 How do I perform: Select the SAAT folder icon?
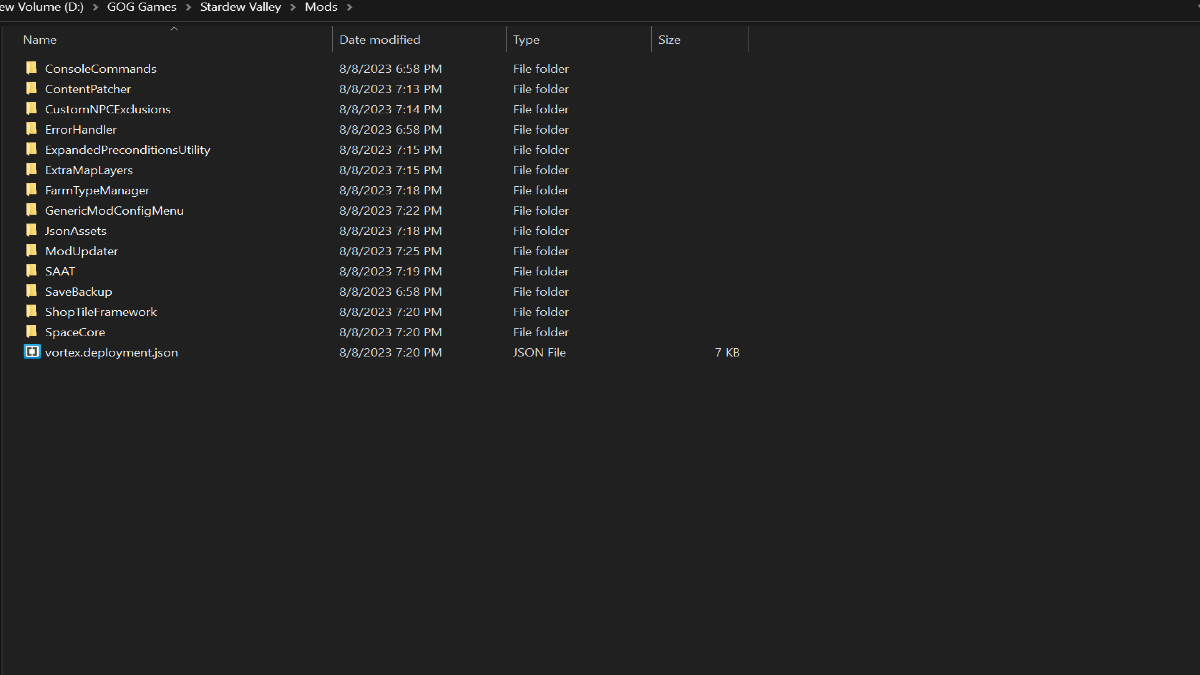pos(32,271)
